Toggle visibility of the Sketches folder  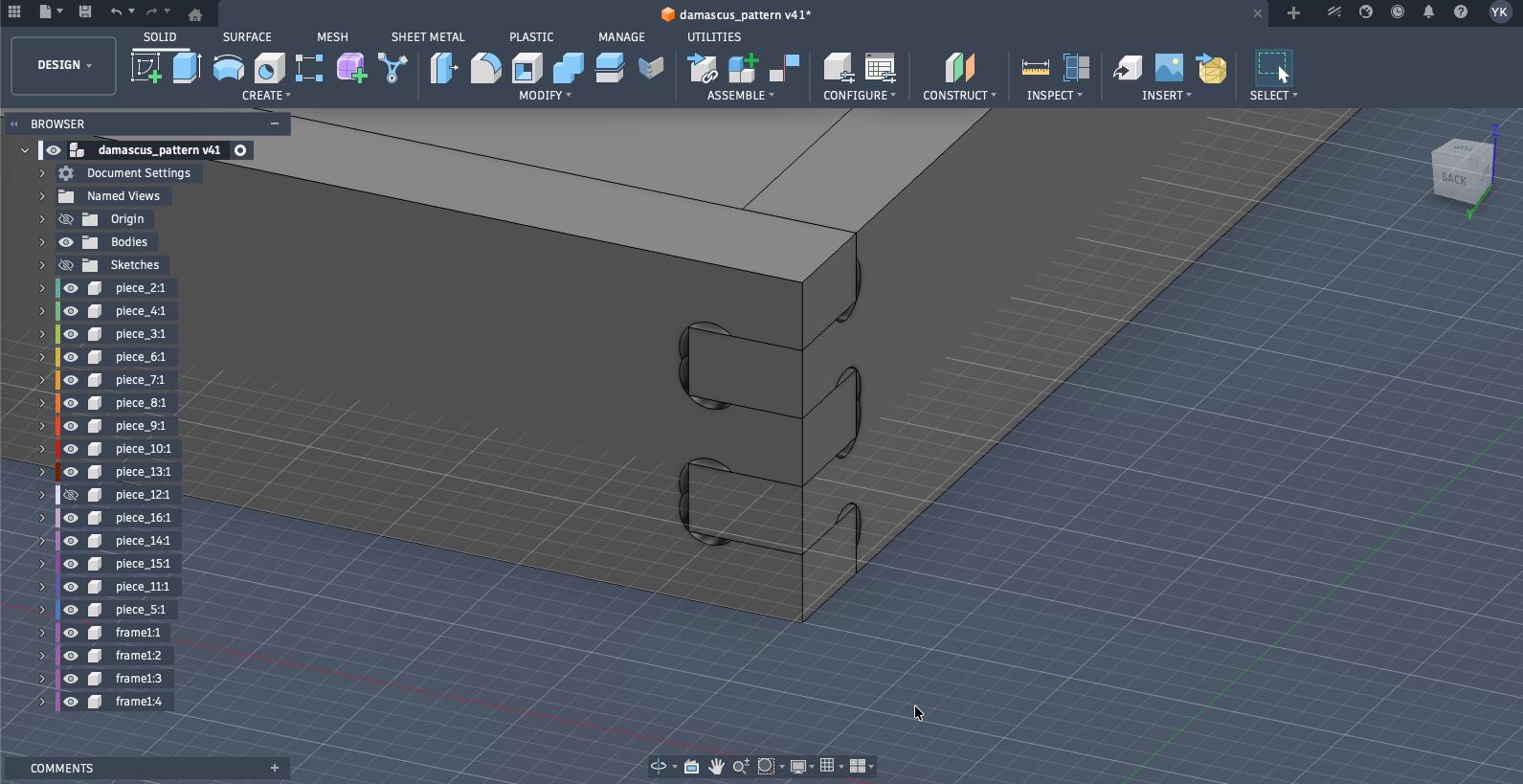point(66,265)
